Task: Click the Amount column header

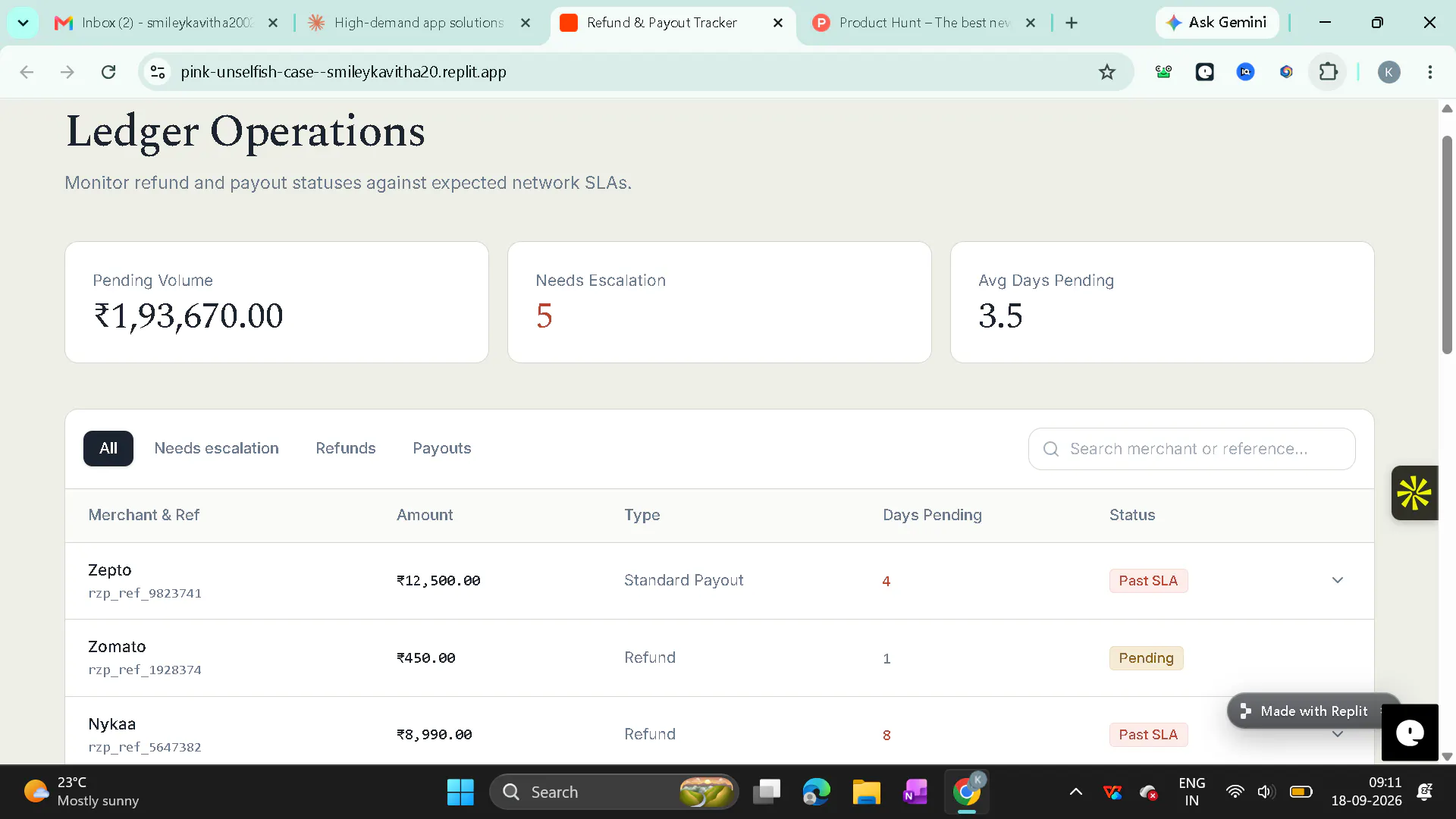Action: coord(425,515)
